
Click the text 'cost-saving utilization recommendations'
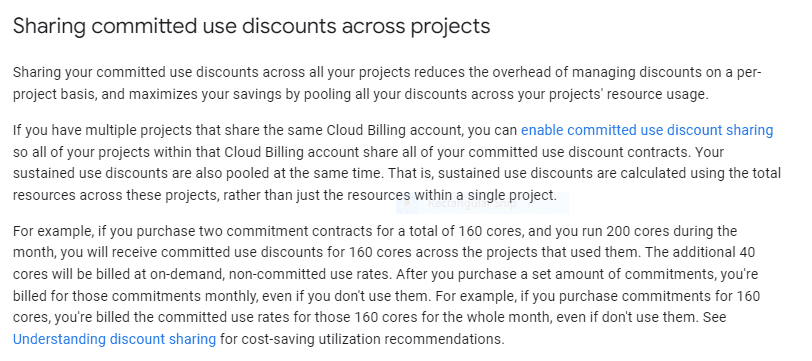tap(373, 339)
